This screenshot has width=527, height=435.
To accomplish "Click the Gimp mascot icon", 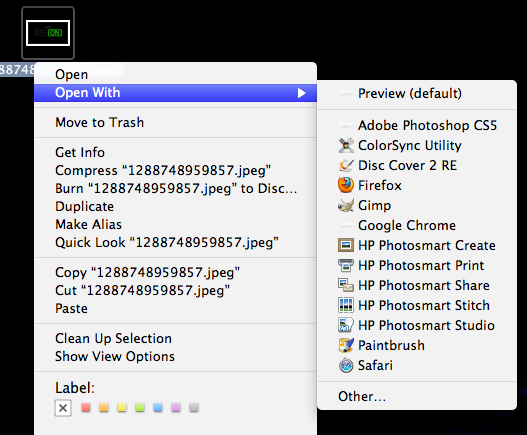I will point(346,205).
